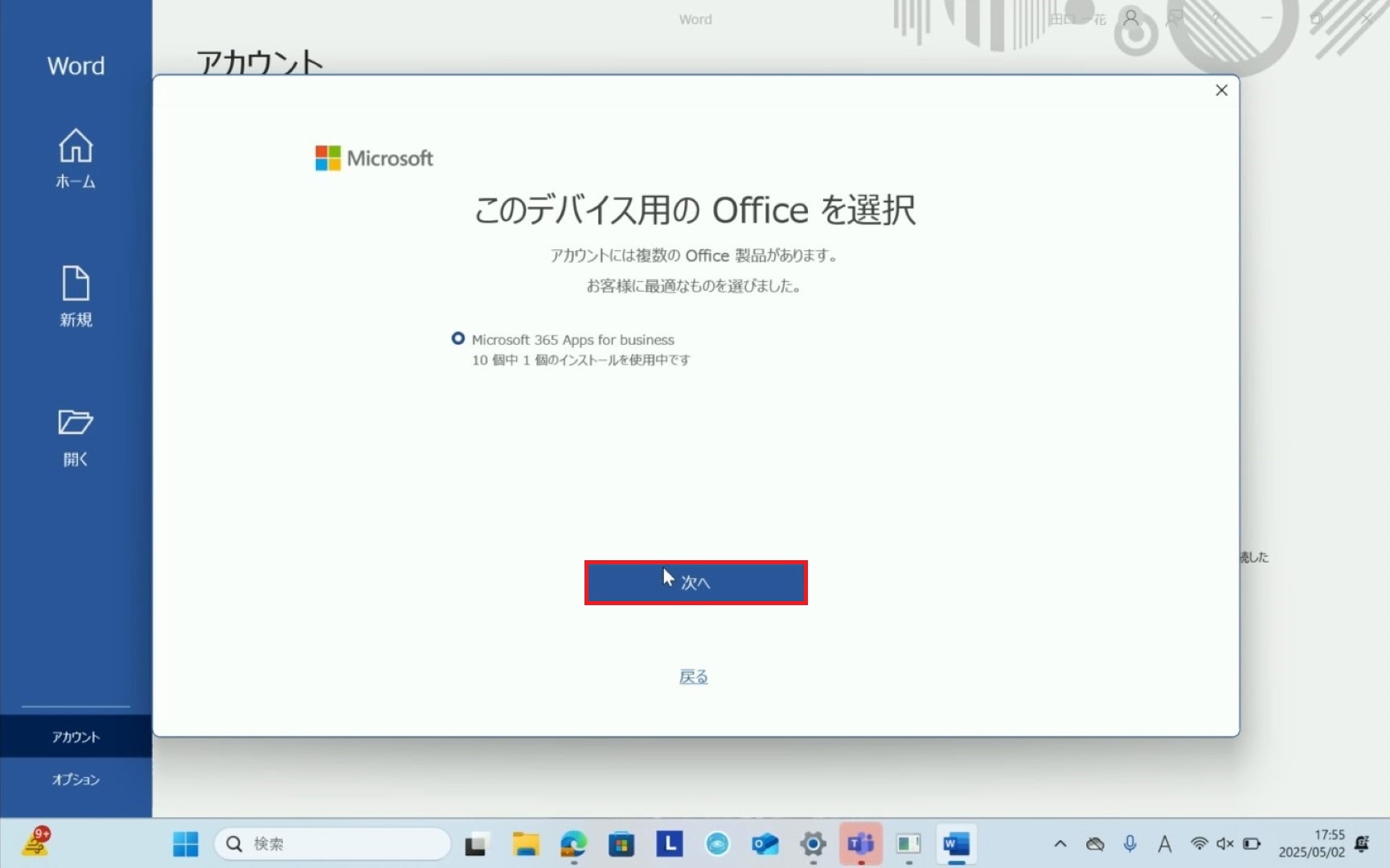The image size is (1390, 868).
Task: Click the text 10 個中 1 個のインストールを使用中です
Action: [x=580, y=360]
